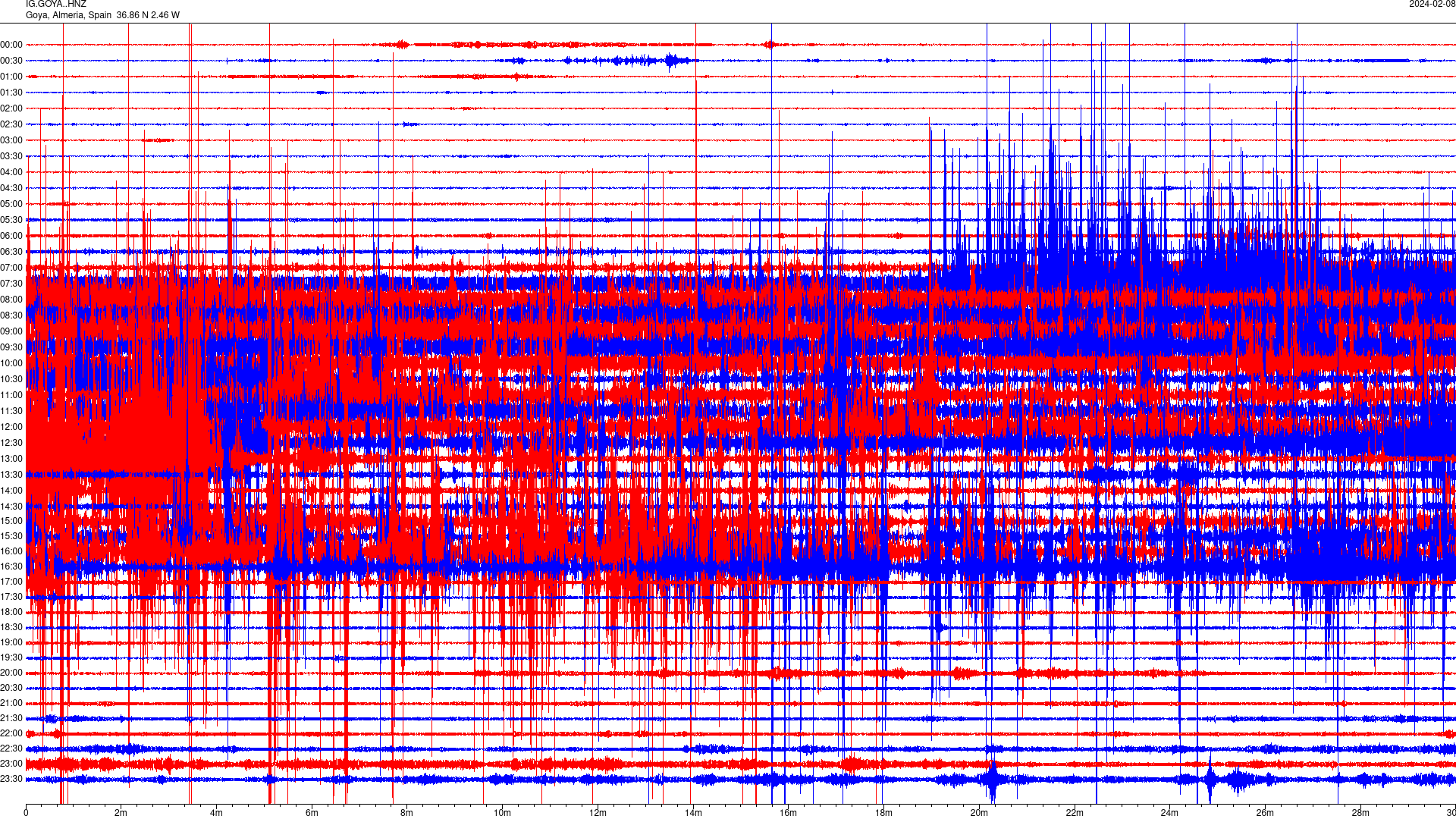The image size is (1456, 819).
Task: Select the 06:30 time row label
Action: click(x=11, y=252)
